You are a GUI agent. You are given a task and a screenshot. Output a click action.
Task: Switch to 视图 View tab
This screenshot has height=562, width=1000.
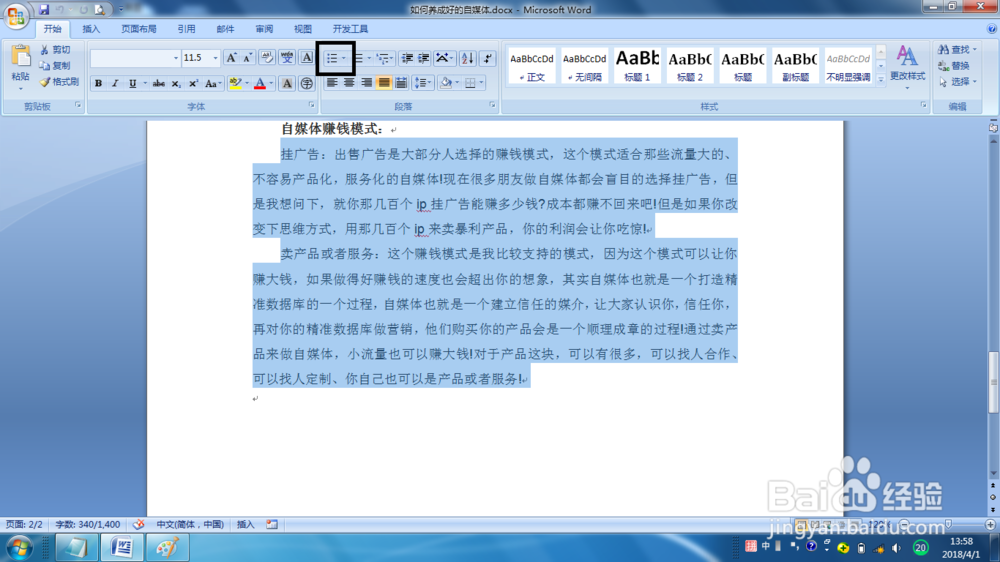(303, 29)
